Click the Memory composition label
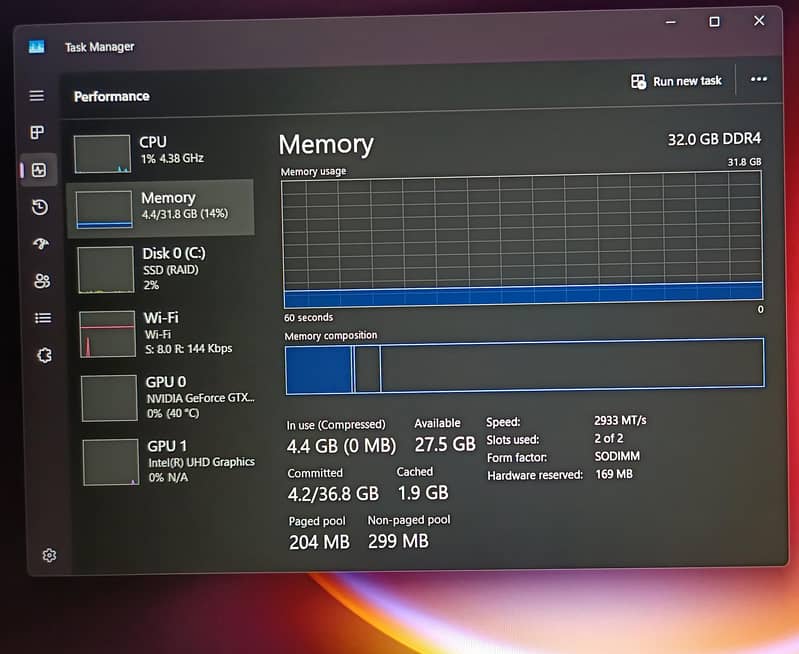799x654 pixels. tap(331, 336)
